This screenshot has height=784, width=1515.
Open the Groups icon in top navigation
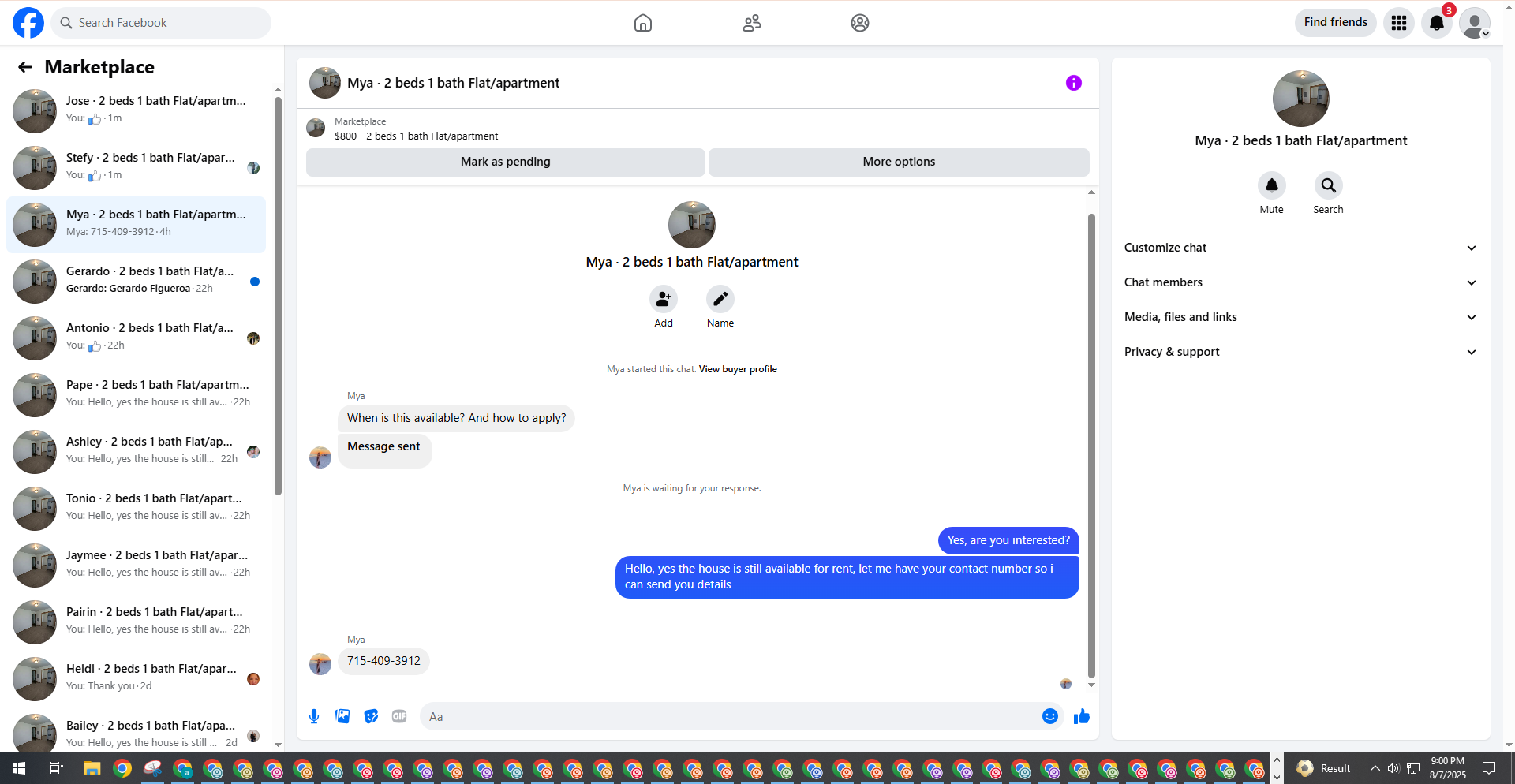(x=860, y=23)
